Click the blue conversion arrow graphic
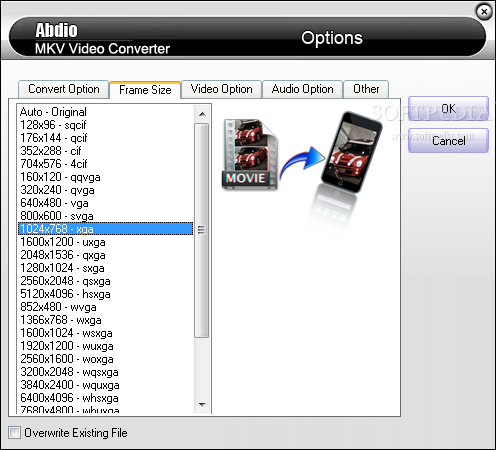 tap(301, 162)
